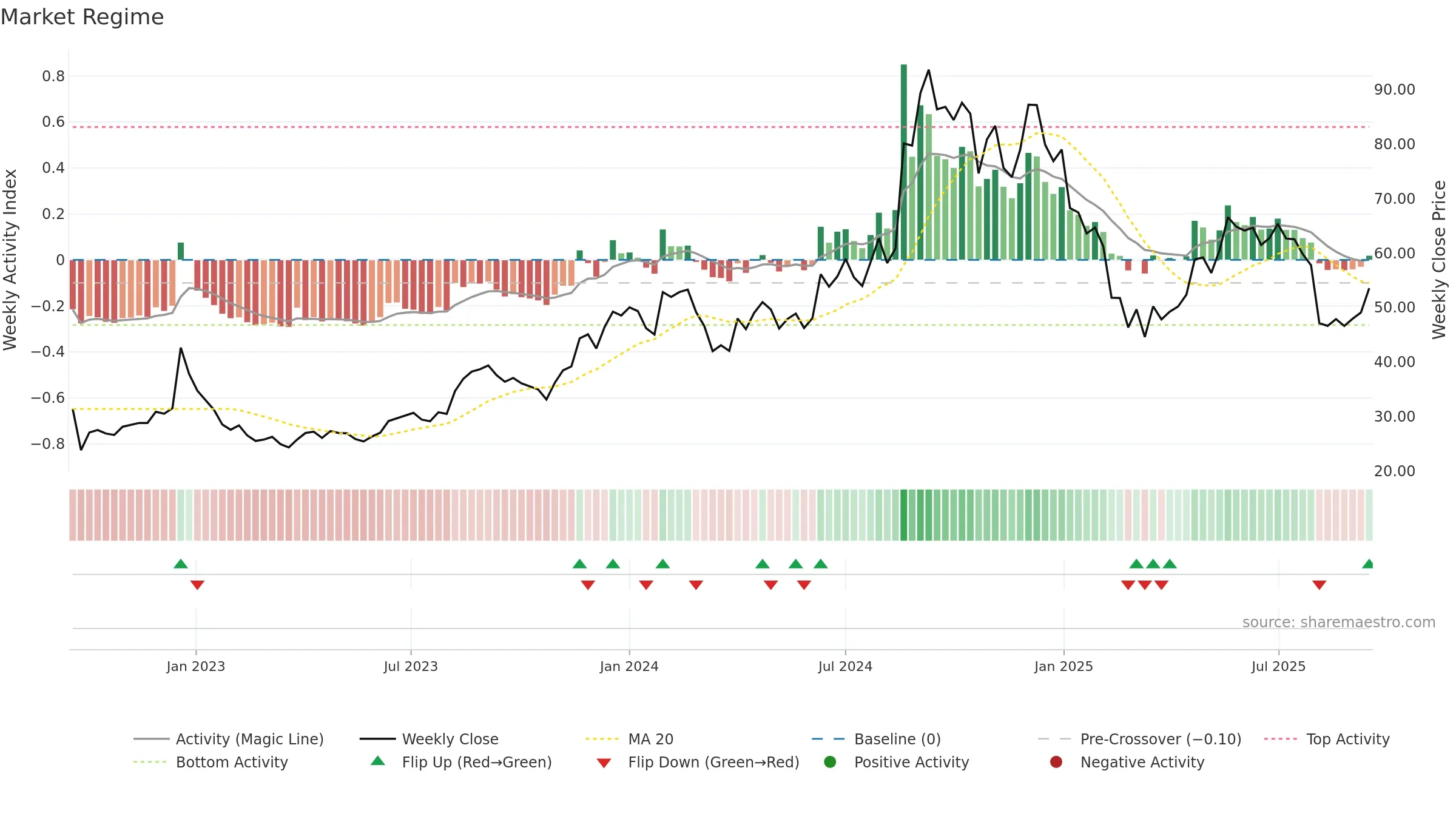Image resolution: width=1456 pixels, height=819 pixels.
Task: Click the flip-up triangle just before Jul 2024
Action: 820,564
